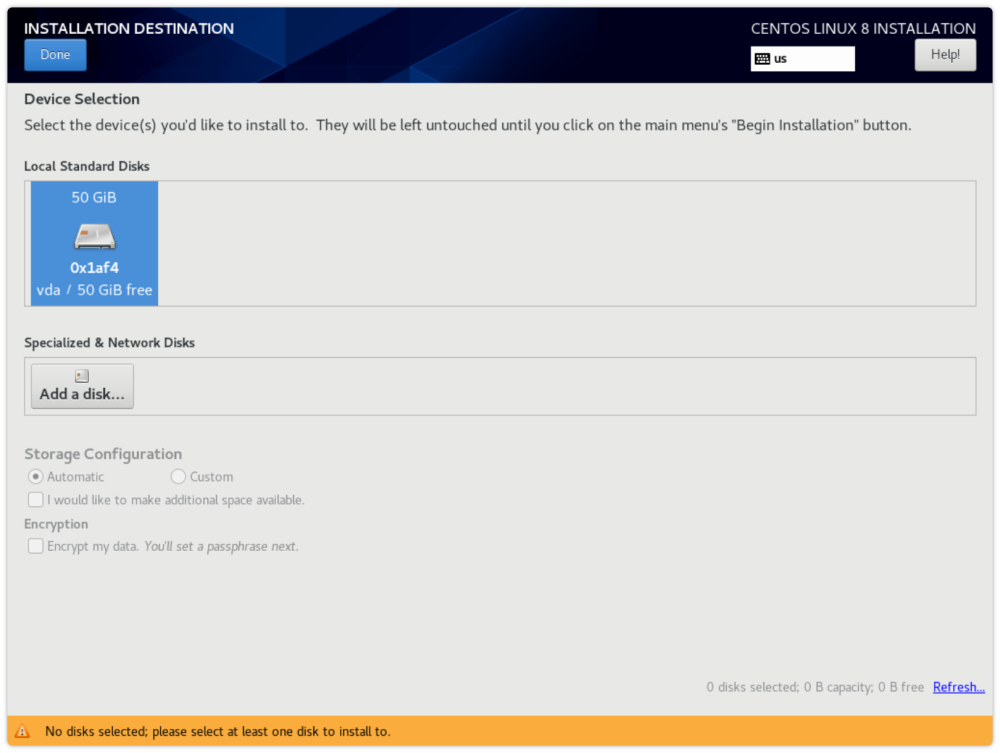
Task: Click the 'Device Selection' heading
Action: click(x=82, y=99)
